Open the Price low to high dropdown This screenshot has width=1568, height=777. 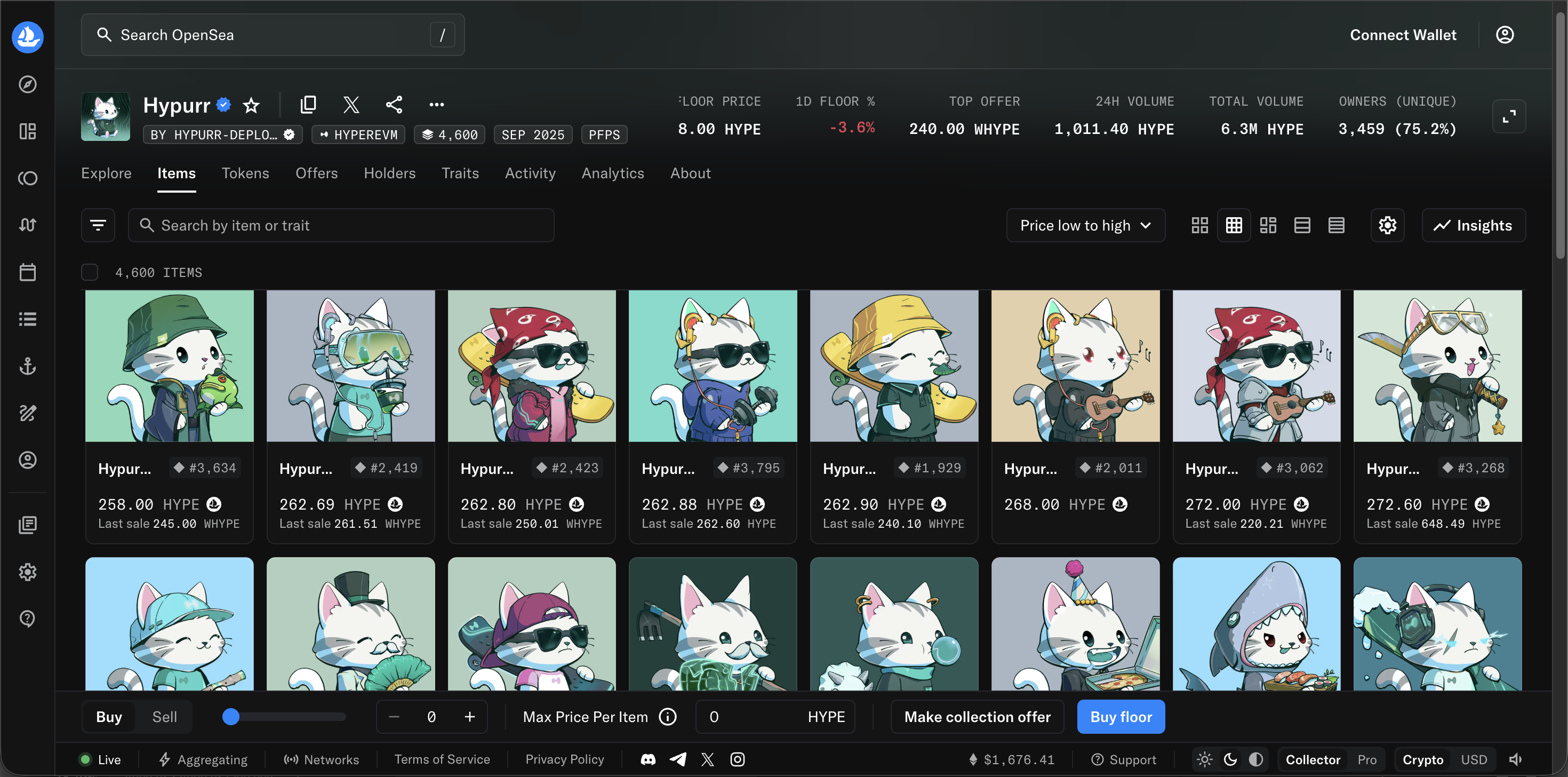1085,225
